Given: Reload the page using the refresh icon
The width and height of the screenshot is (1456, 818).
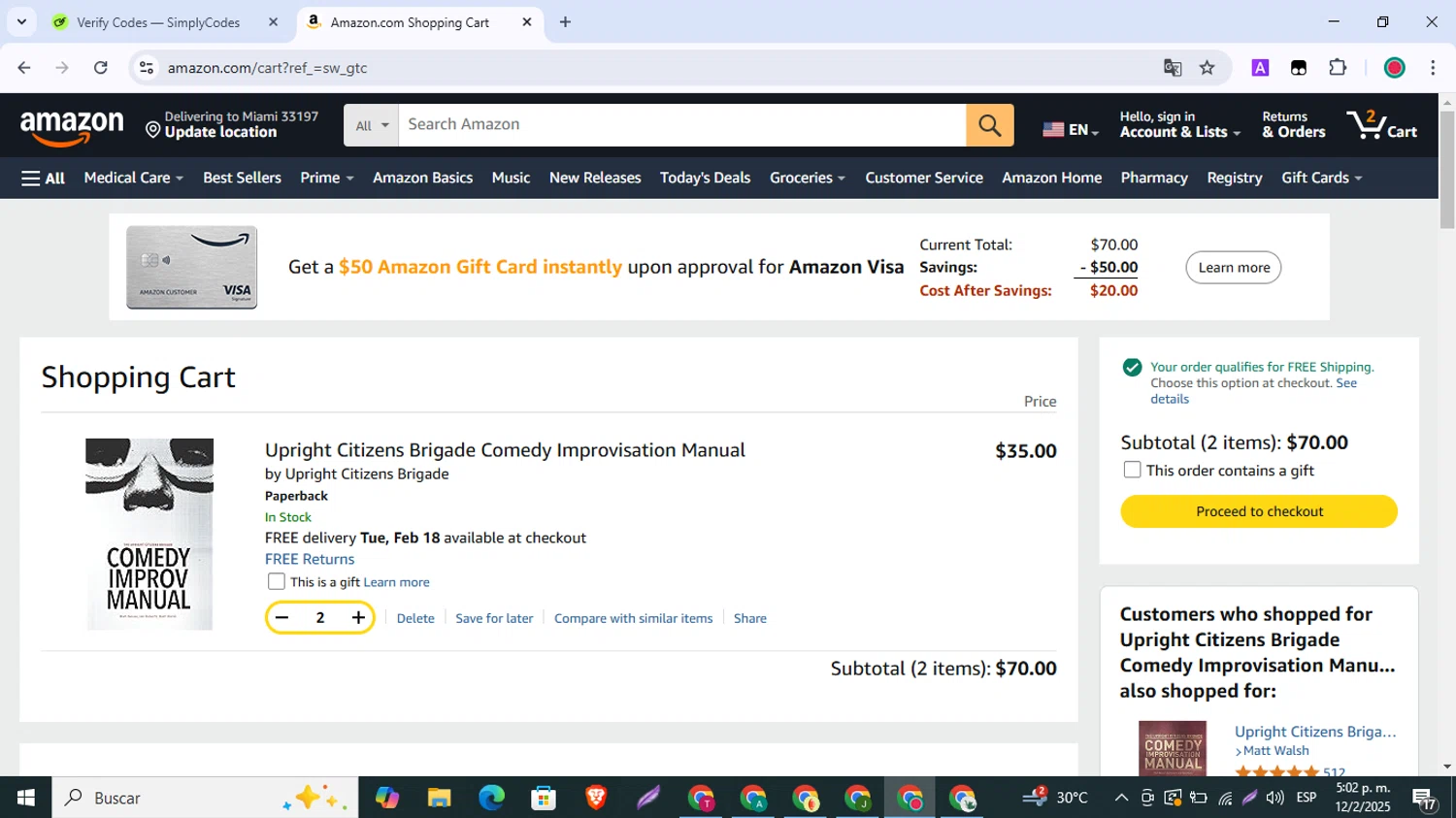Looking at the screenshot, I should click(x=101, y=68).
